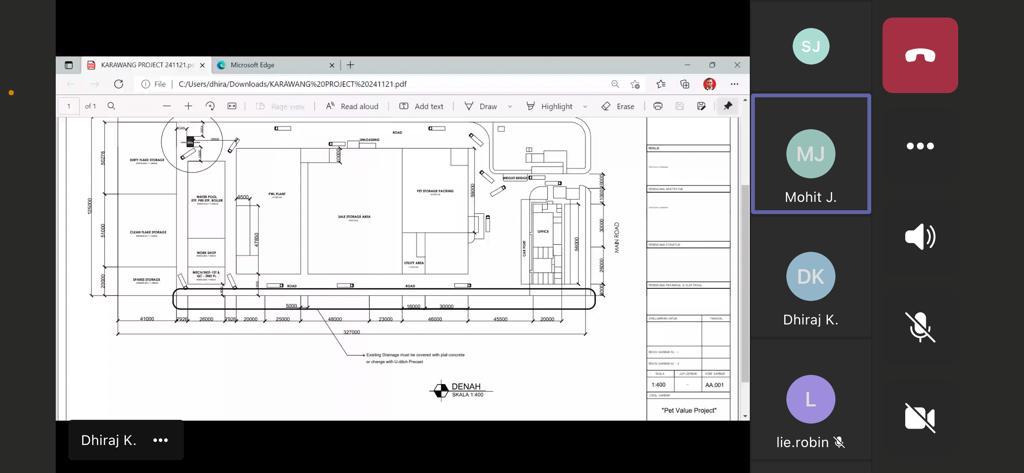Open the Edge settings and more menu

[734, 84]
